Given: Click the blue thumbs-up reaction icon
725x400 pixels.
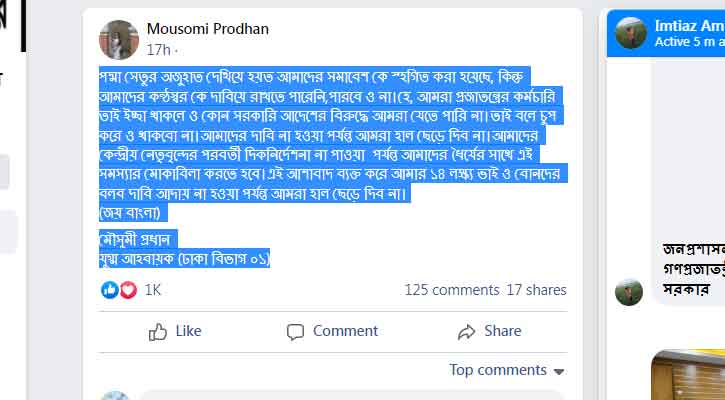Looking at the screenshot, I should click(x=110, y=290).
